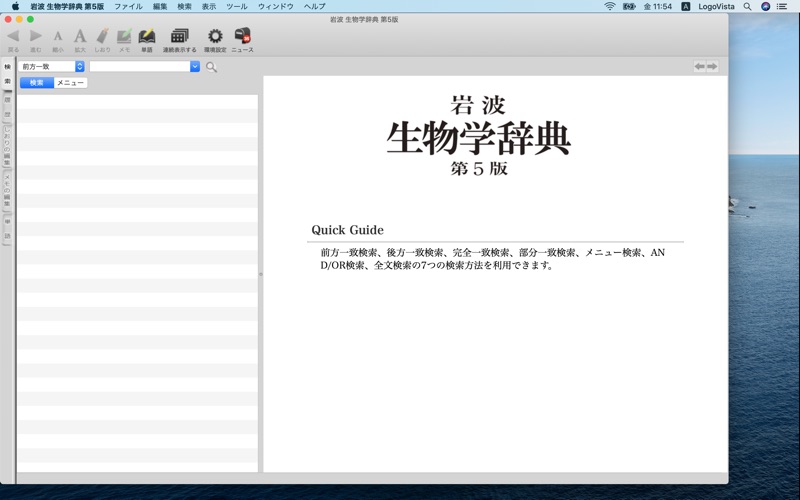This screenshot has width=800, height=500.
Task: Open the ニュース mailbox icon
Action: click(242, 40)
